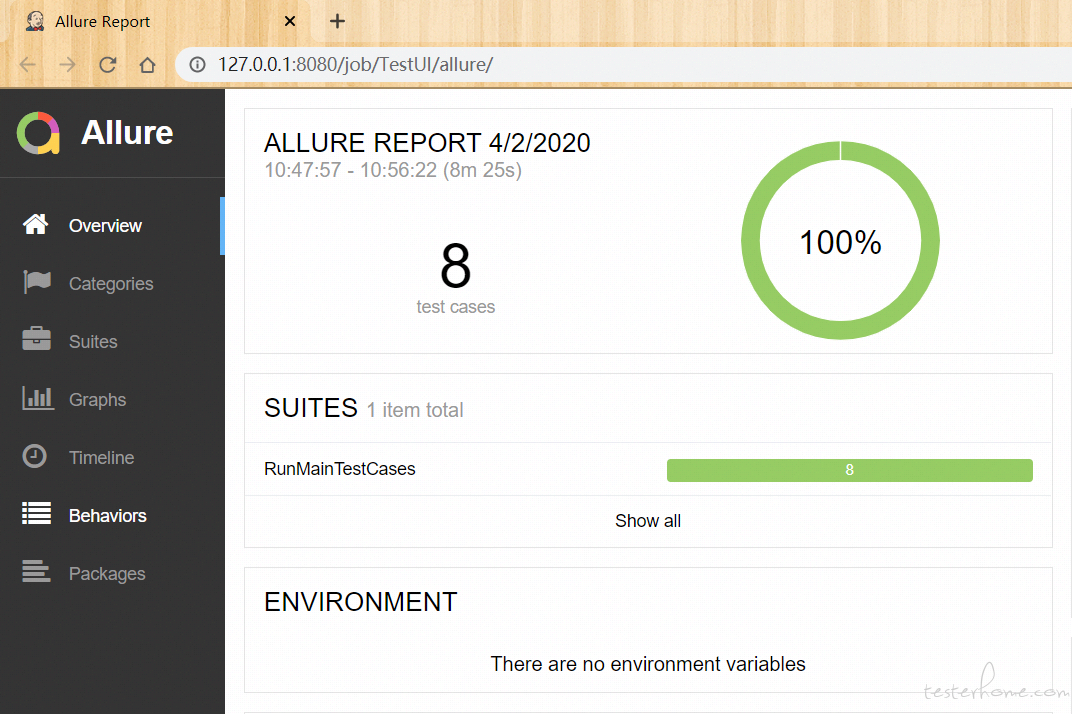Image resolution: width=1072 pixels, height=714 pixels.
Task: Click the address bar URL field
Action: point(622,65)
